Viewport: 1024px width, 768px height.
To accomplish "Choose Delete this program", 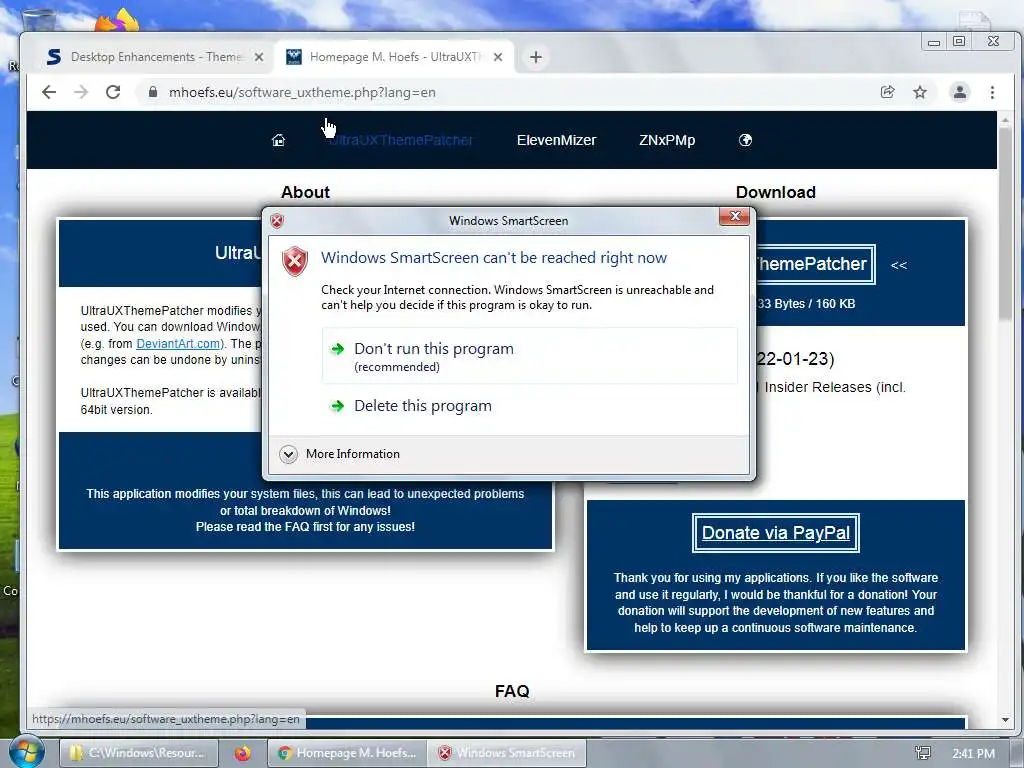I will click(530, 406).
